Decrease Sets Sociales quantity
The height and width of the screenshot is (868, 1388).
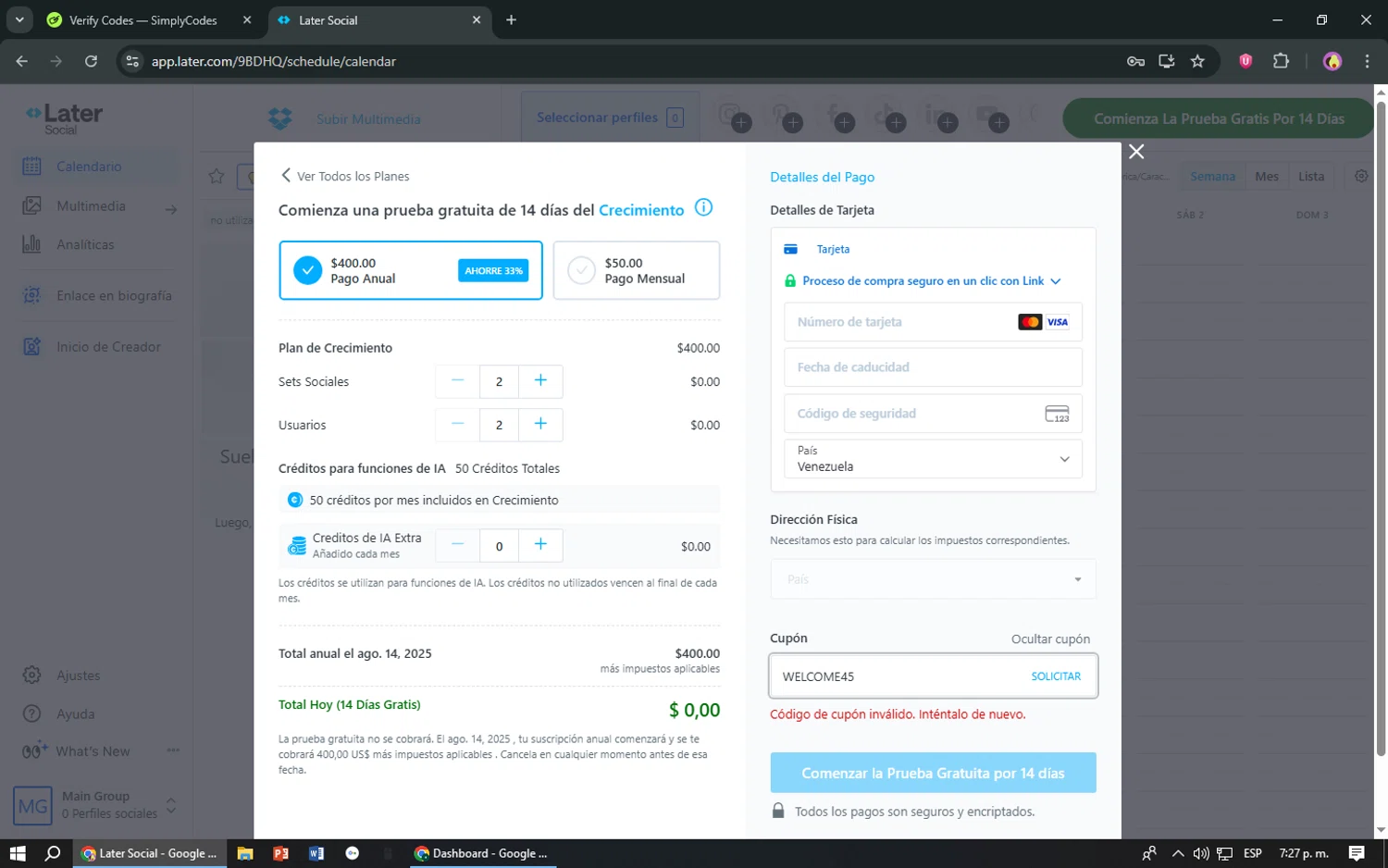(457, 381)
